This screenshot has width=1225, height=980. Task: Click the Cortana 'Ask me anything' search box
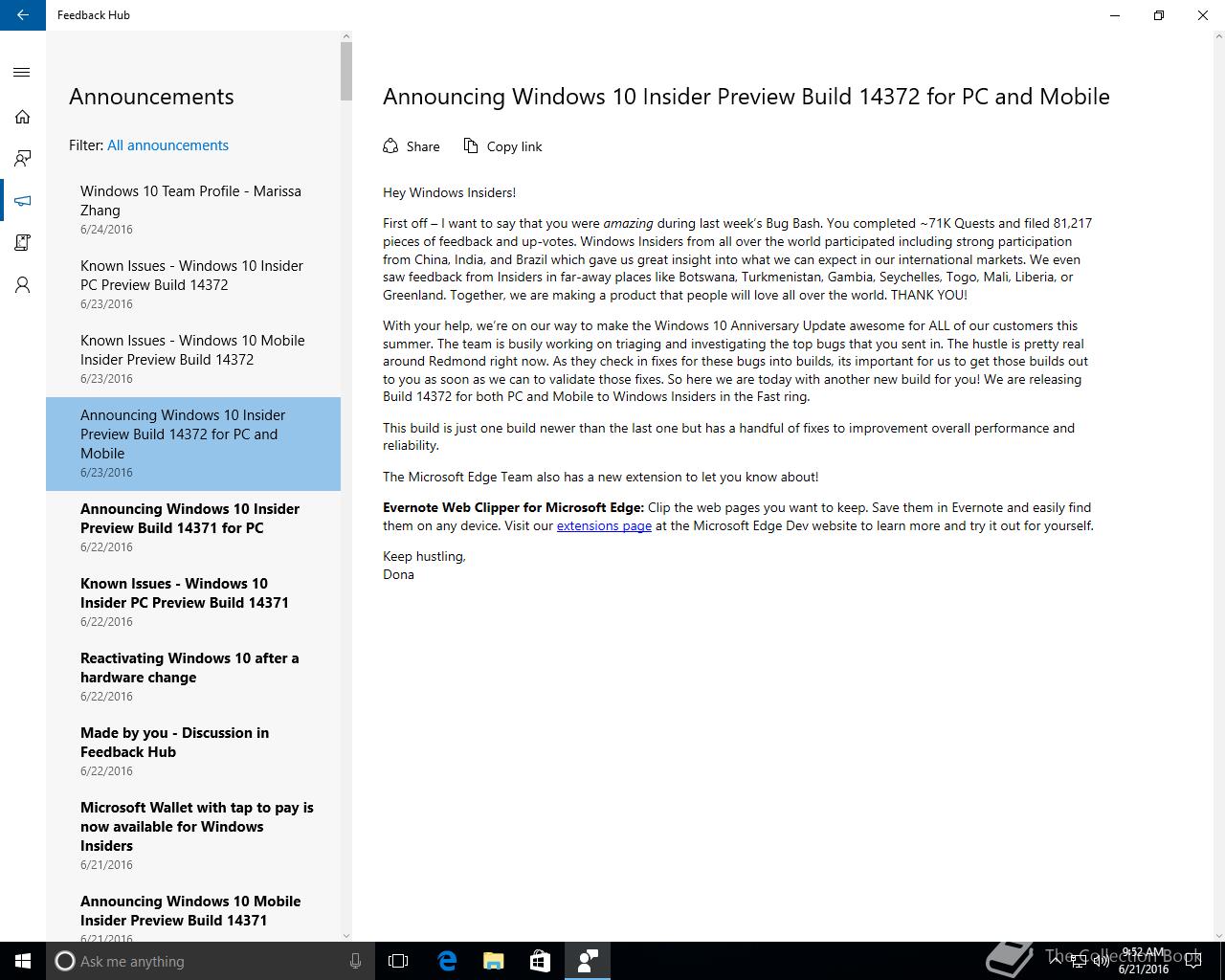coord(209,961)
